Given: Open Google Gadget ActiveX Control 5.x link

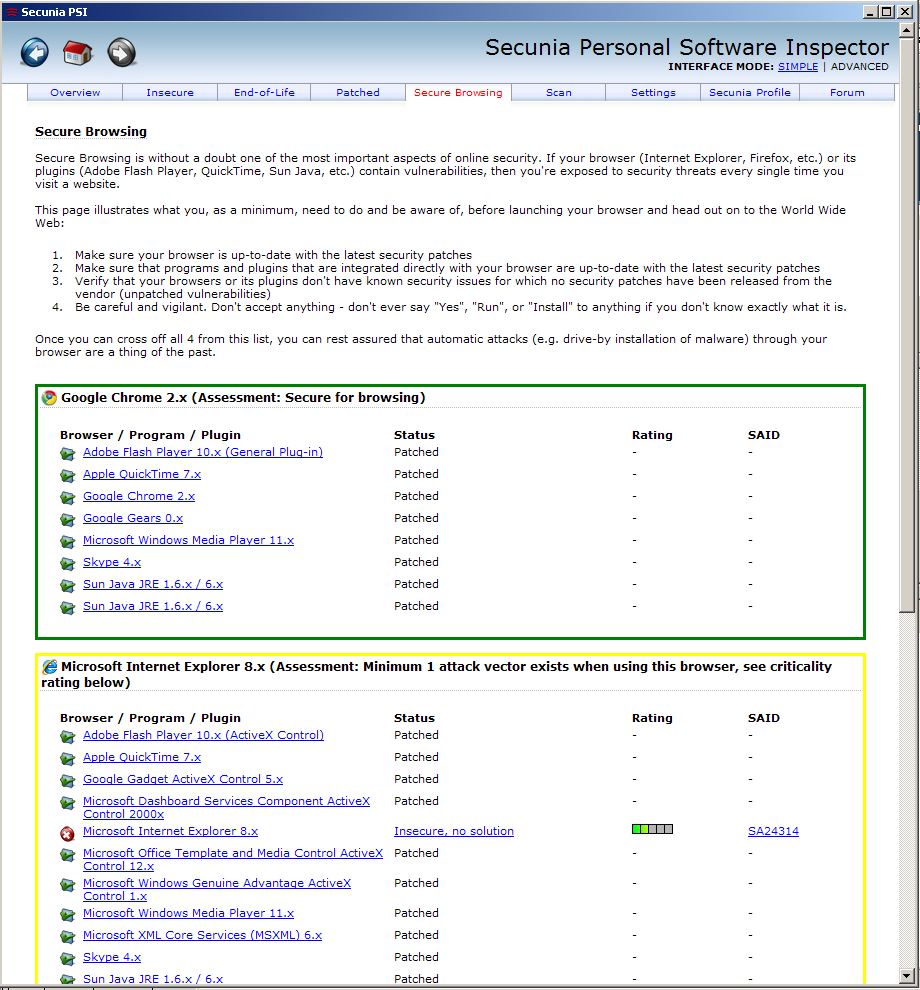Looking at the screenshot, I should click(x=183, y=779).
